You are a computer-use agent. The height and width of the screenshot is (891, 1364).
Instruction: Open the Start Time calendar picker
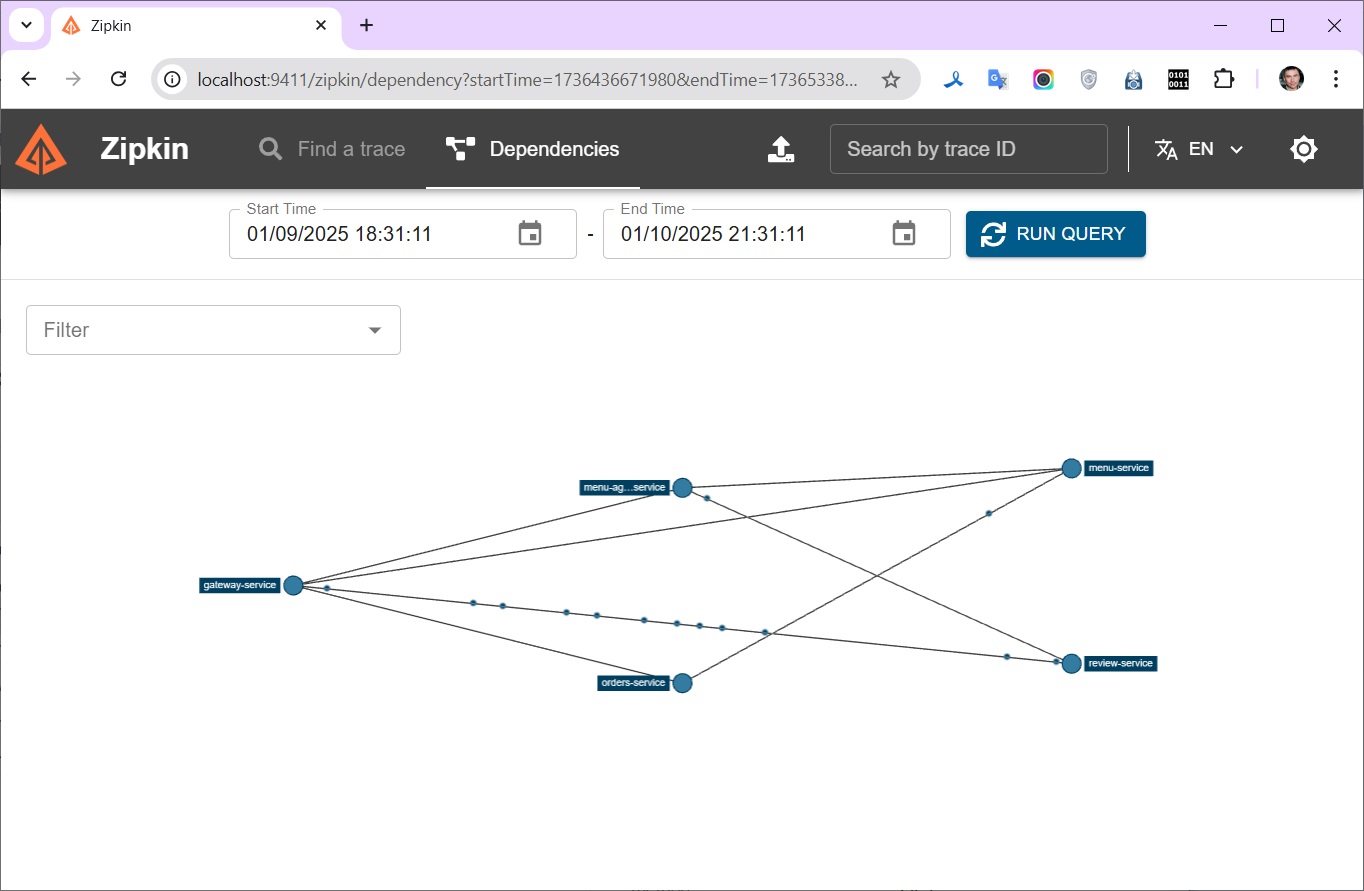click(529, 234)
